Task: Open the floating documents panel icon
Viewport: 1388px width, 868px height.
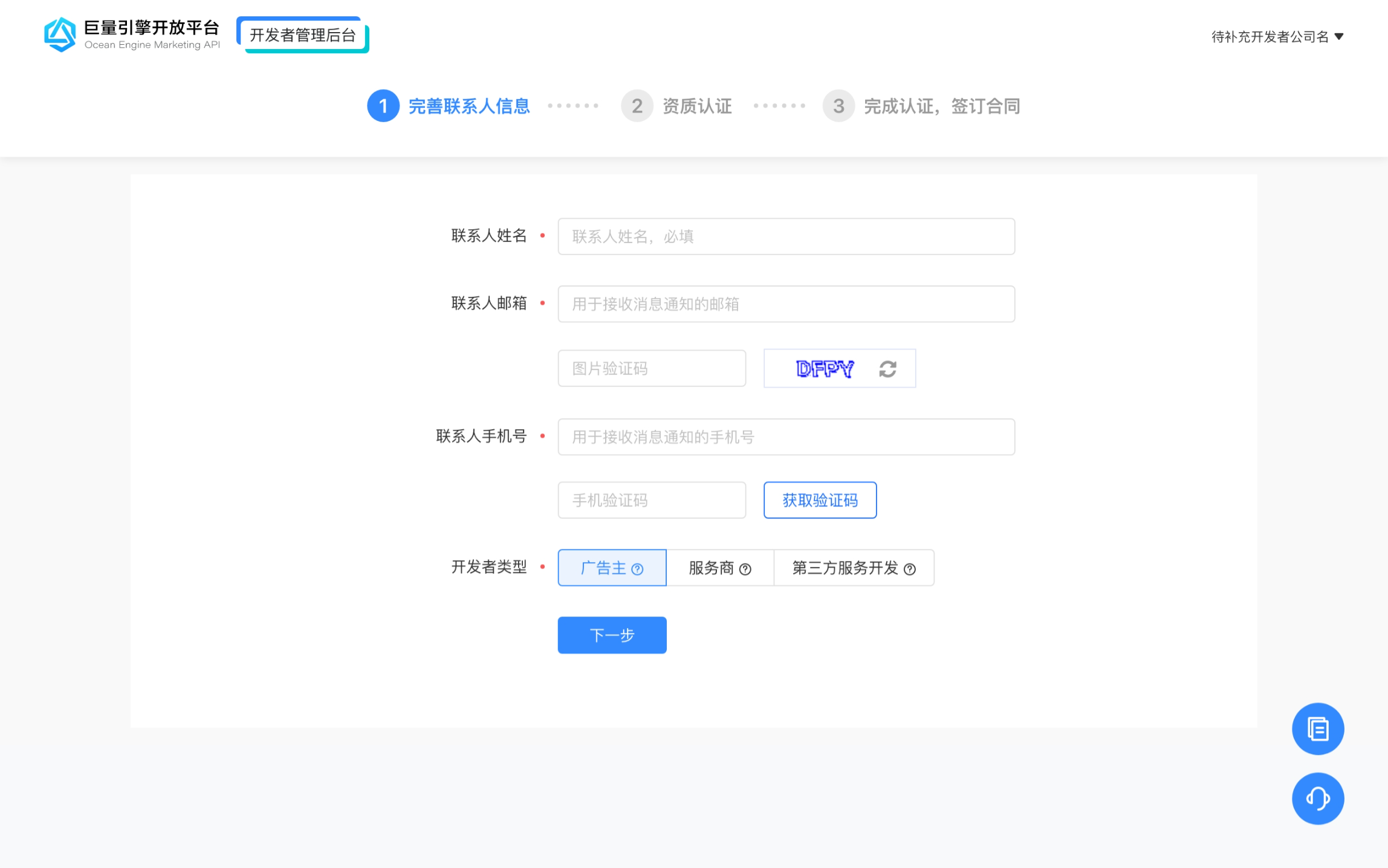Action: click(x=1317, y=729)
